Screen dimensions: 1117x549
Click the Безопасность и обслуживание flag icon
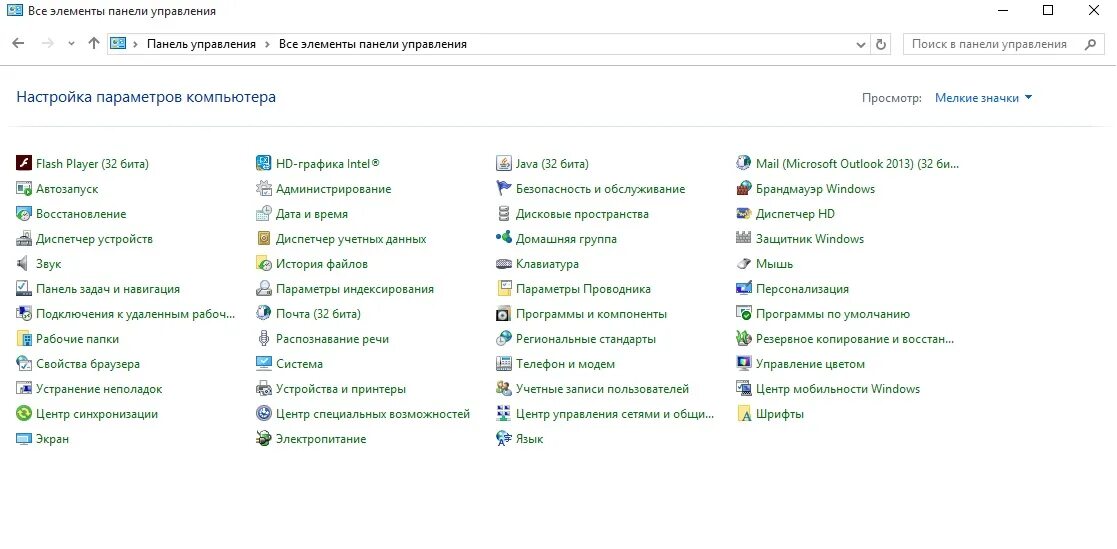click(504, 189)
